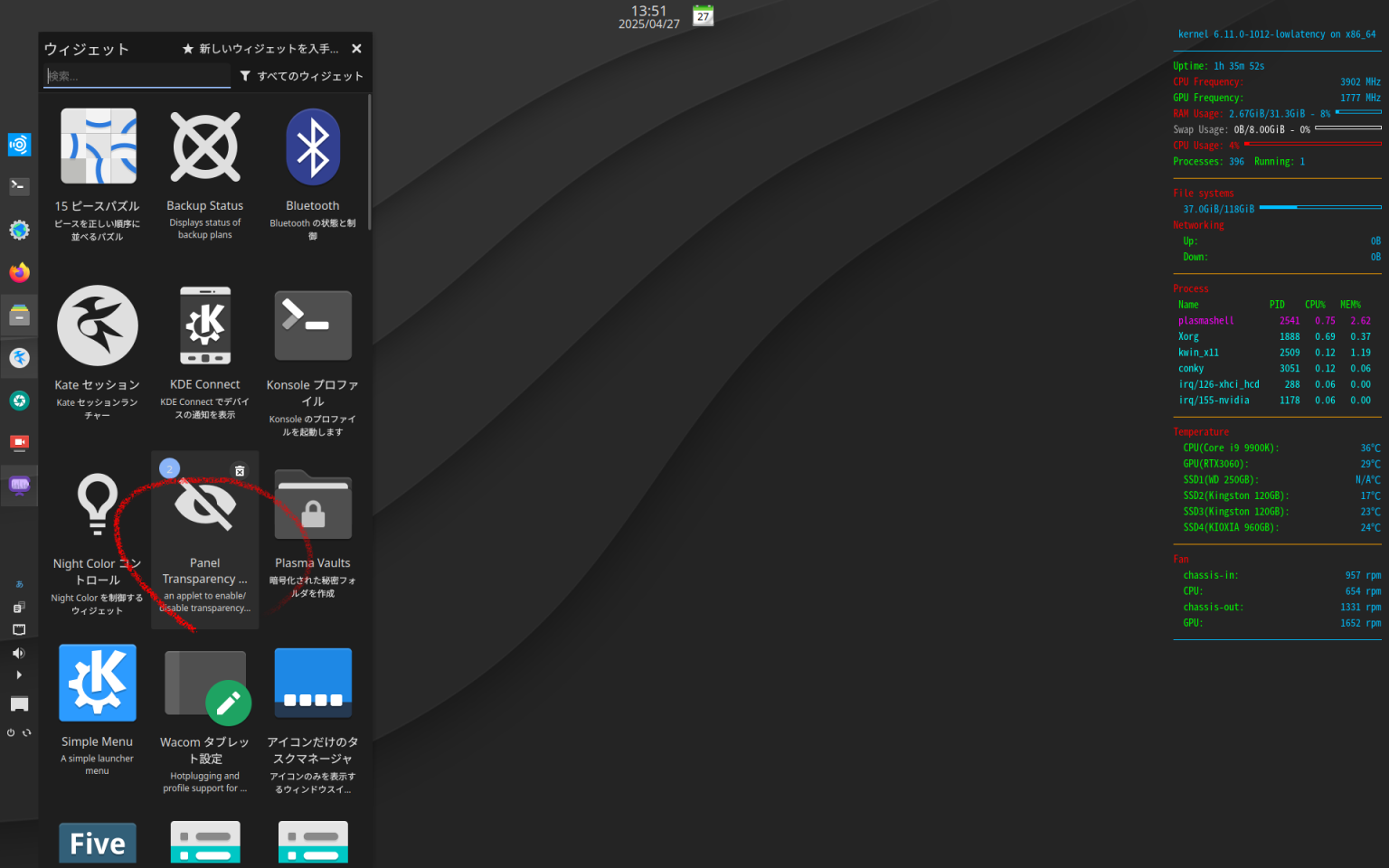Launch the green camera shutter app in panel
The height and width of the screenshot is (868, 1389).
[x=19, y=401]
